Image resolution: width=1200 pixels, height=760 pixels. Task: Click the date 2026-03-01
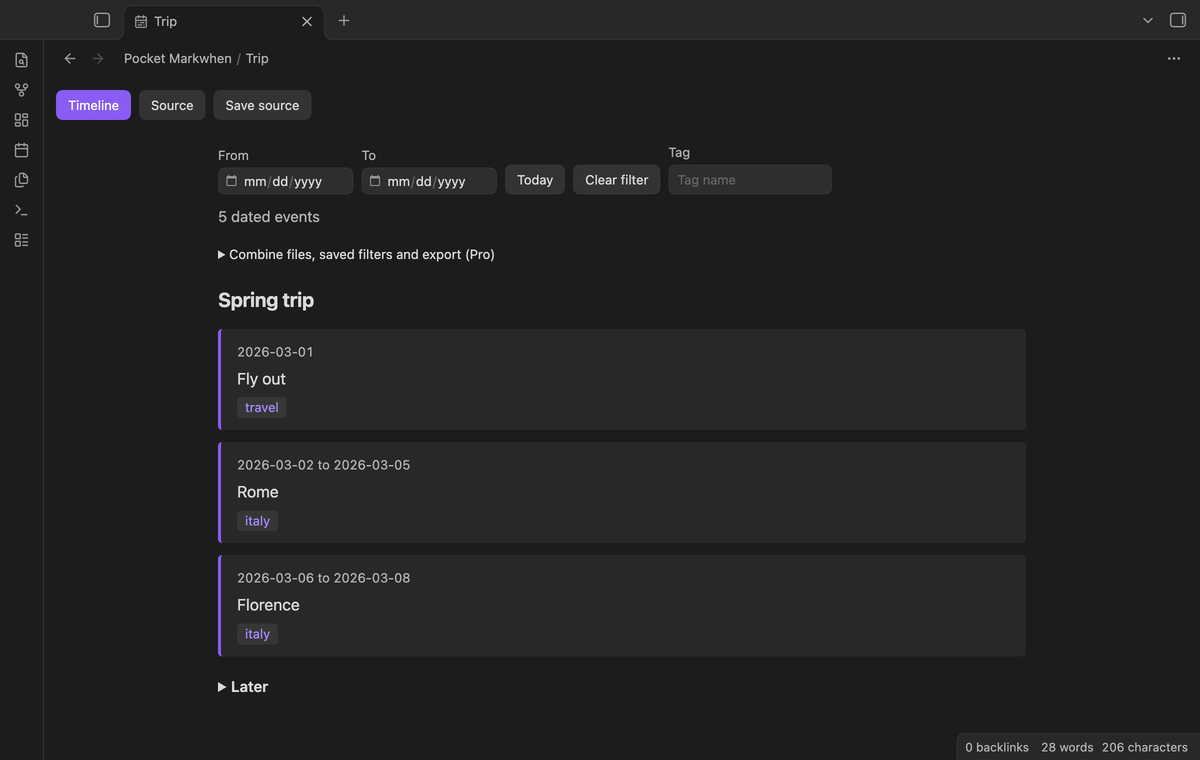pos(275,352)
